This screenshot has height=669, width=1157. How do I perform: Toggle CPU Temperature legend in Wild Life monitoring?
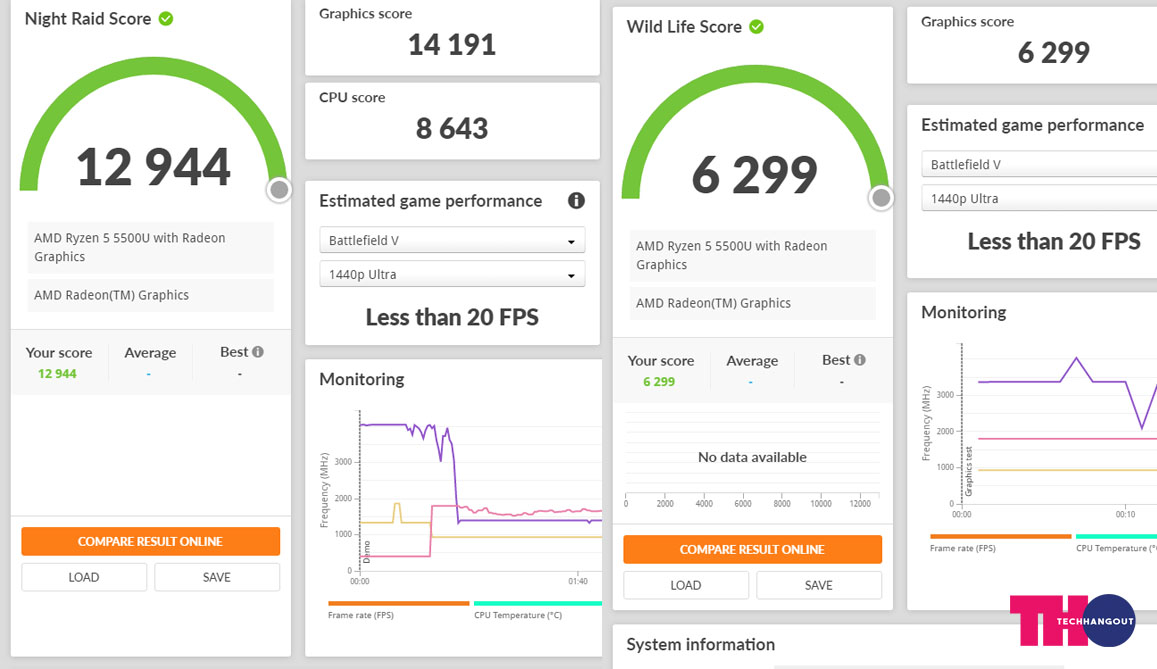pyautogui.click(x=1116, y=542)
